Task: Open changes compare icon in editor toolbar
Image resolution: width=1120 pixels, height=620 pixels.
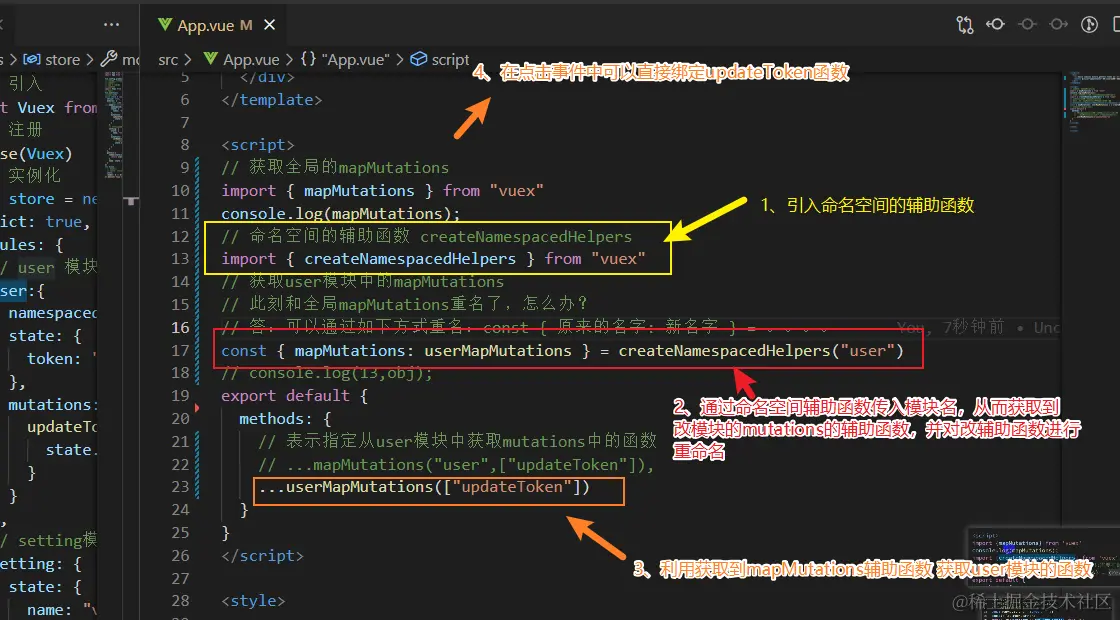Action: point(965,25)
